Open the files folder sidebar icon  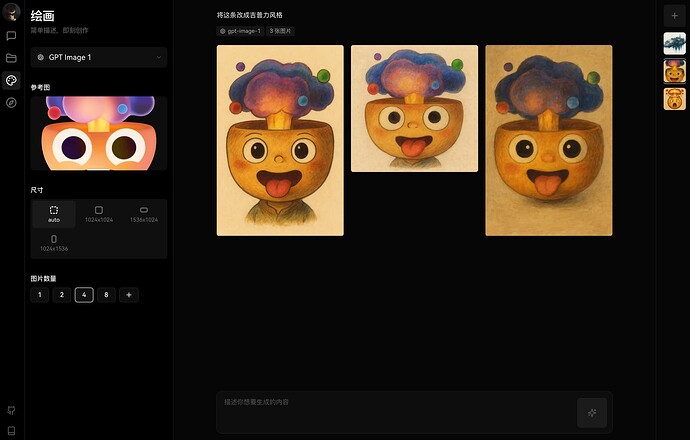tap(11, 58)
